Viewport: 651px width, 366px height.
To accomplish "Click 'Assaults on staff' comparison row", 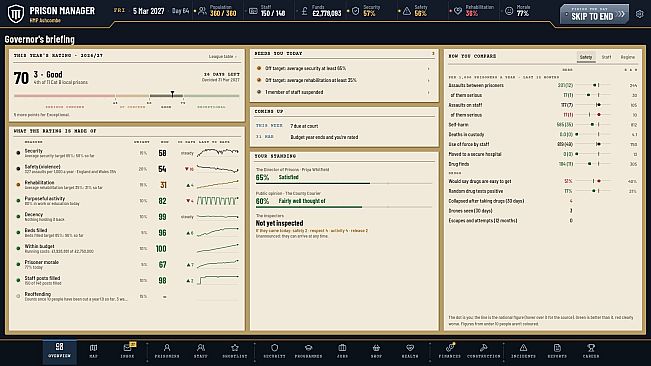I will (x=543, y=105).
